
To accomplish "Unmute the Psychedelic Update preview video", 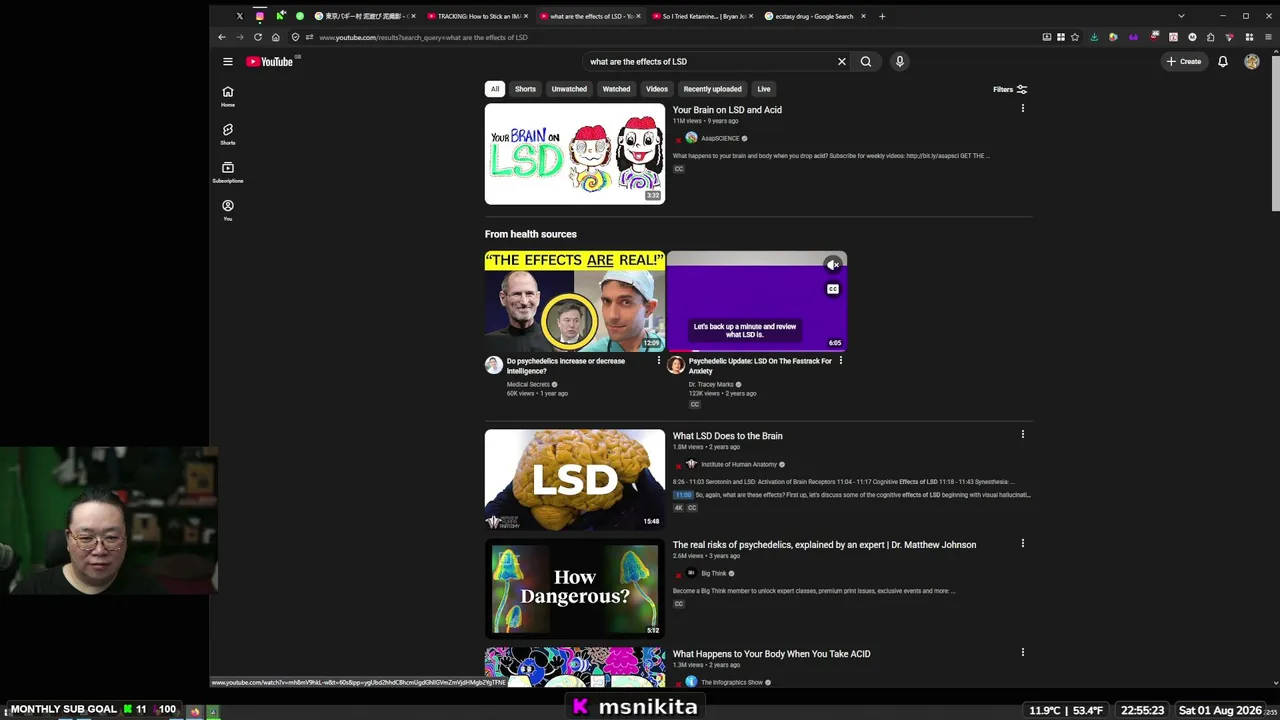I will [x=833, y=265].
